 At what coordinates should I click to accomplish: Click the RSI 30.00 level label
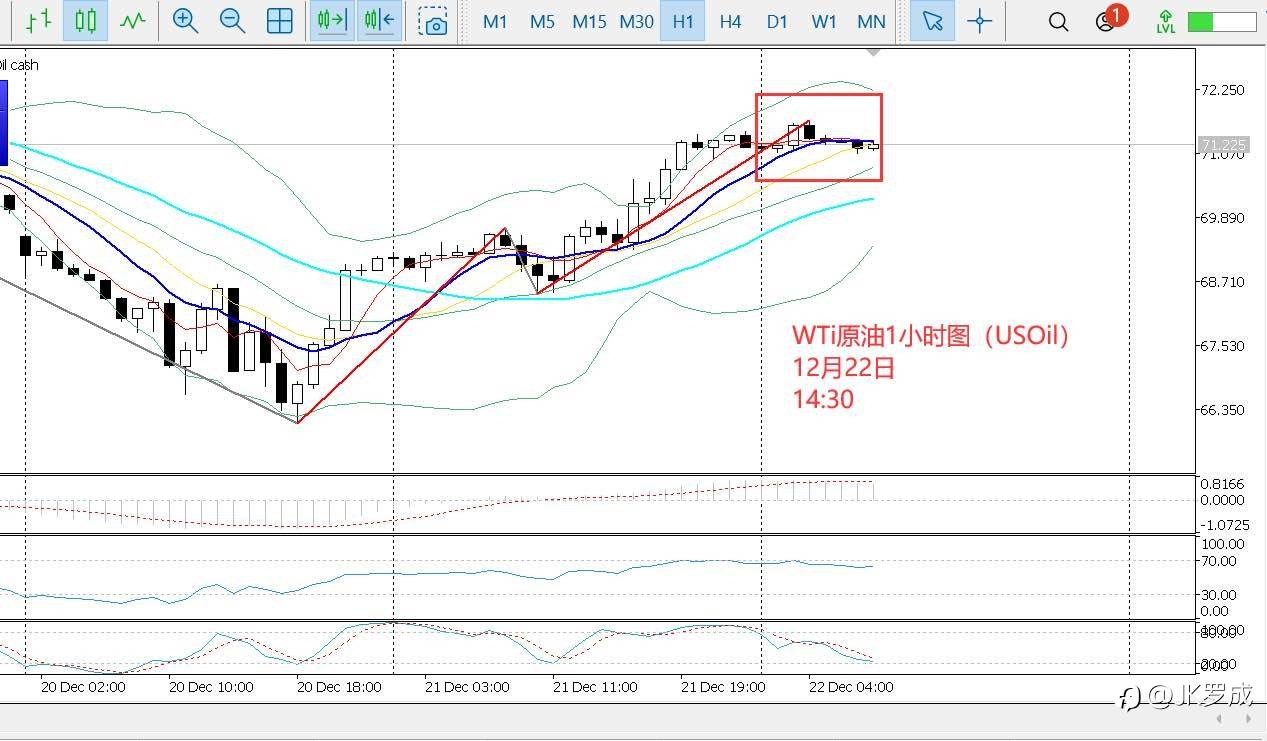click(1221, 594)
